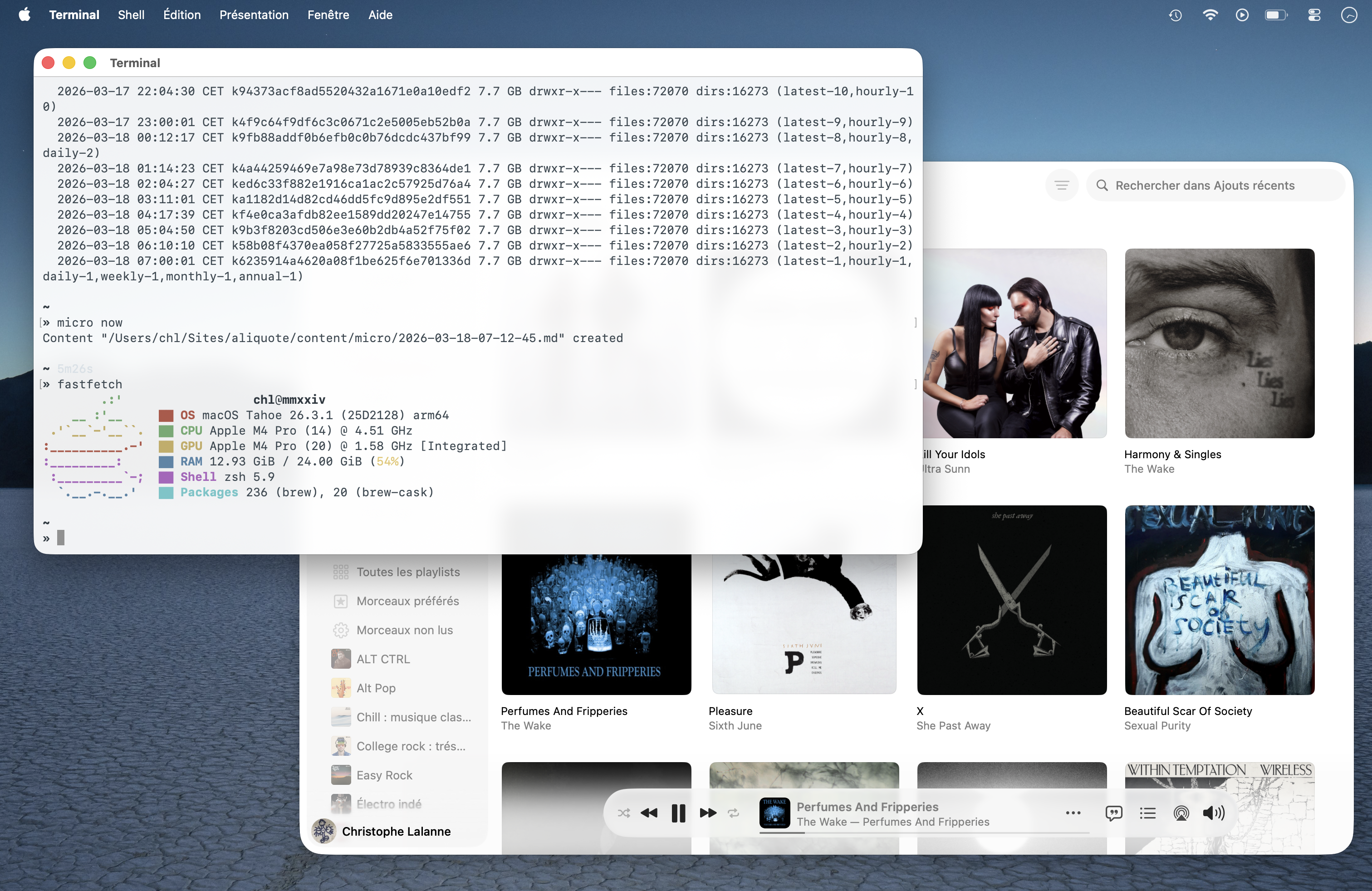Show the Up Next queue list
1372x891 pixels.
click(1147, 813)
